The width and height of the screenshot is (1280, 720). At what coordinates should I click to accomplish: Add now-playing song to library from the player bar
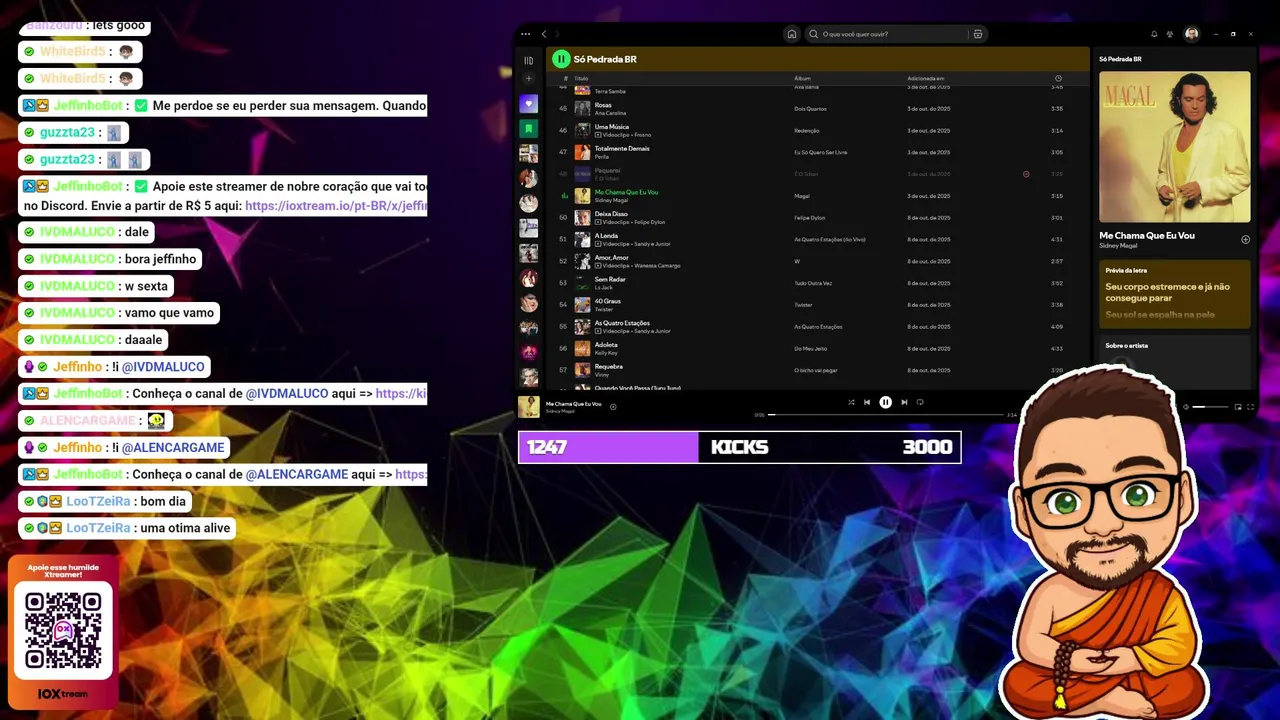coord(613,406)
